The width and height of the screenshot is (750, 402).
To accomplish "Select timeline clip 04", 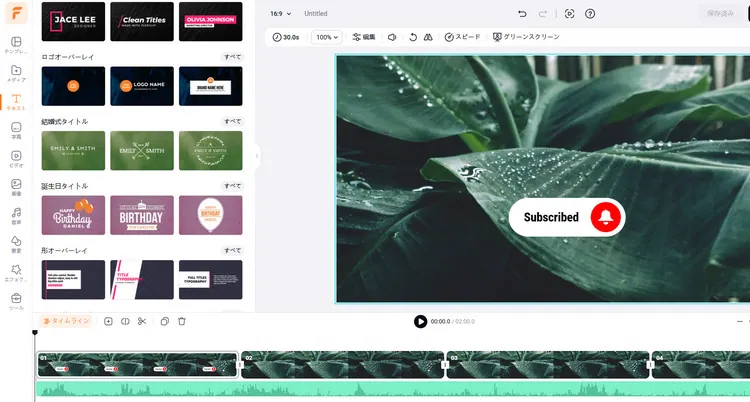I will tap(701, 365).
